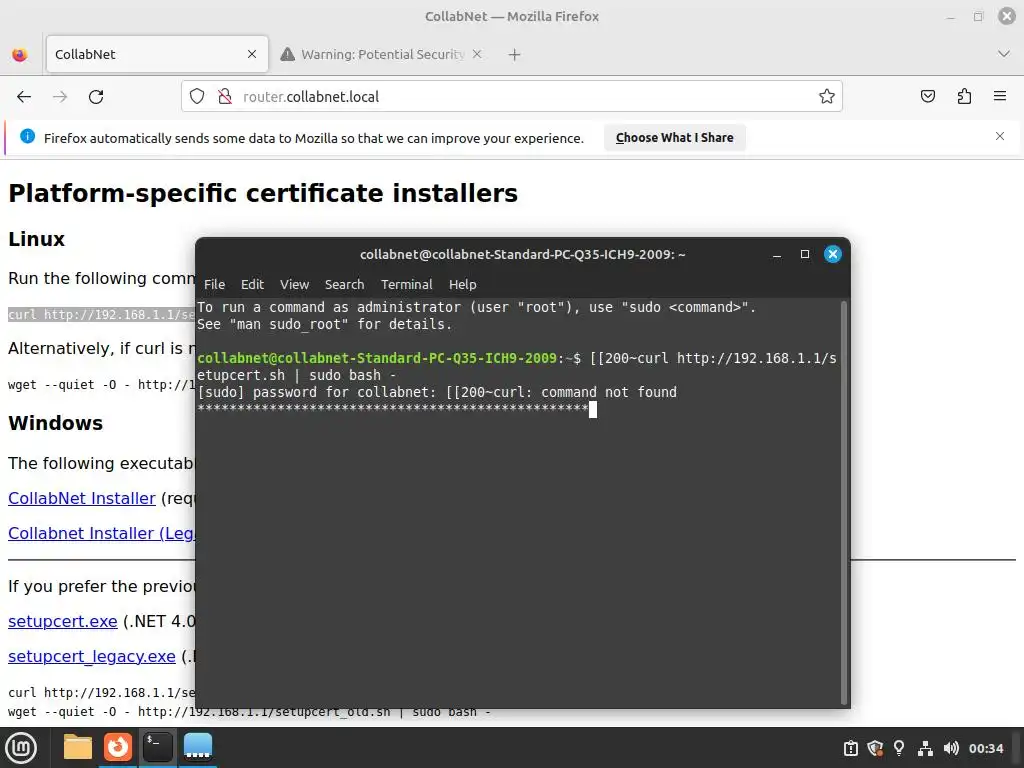Open the Collabnet Installer (Legacy) link
Viewport: 1024px width, 768px height.
(x=101, y=534)
